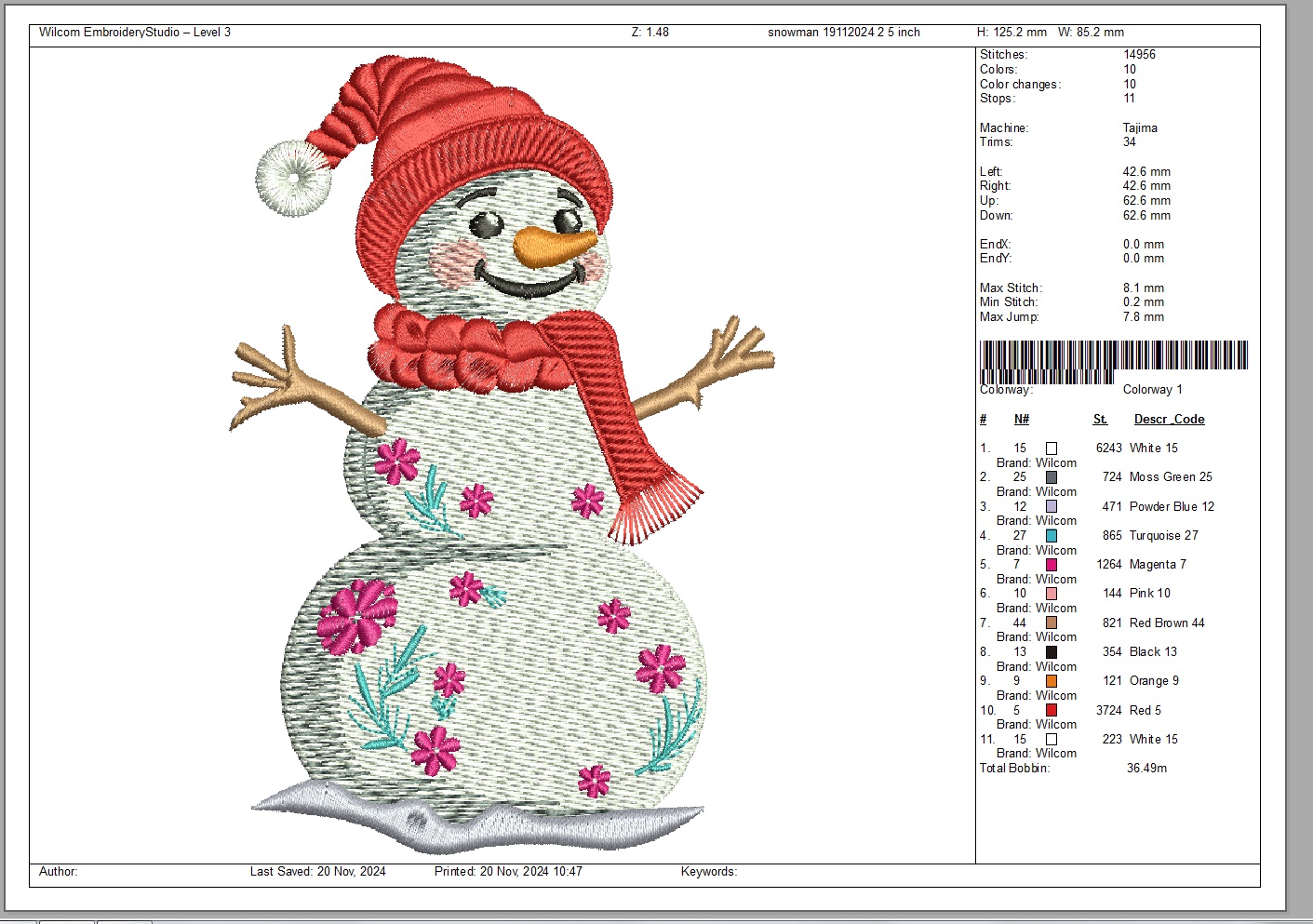Click the White 15 swatch in row 11
The height and width of the screenshot is (924, 1313).
click(x=1051, y=740)
